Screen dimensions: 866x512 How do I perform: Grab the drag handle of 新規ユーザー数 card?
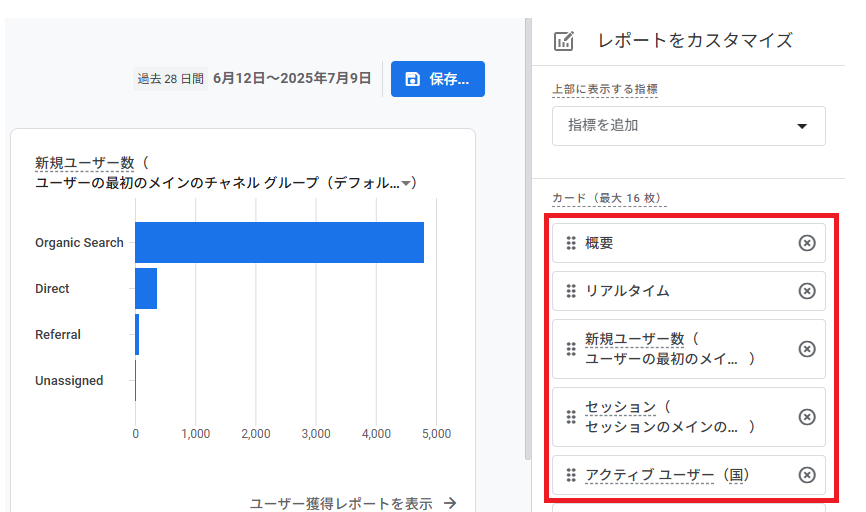coord(571,349)
